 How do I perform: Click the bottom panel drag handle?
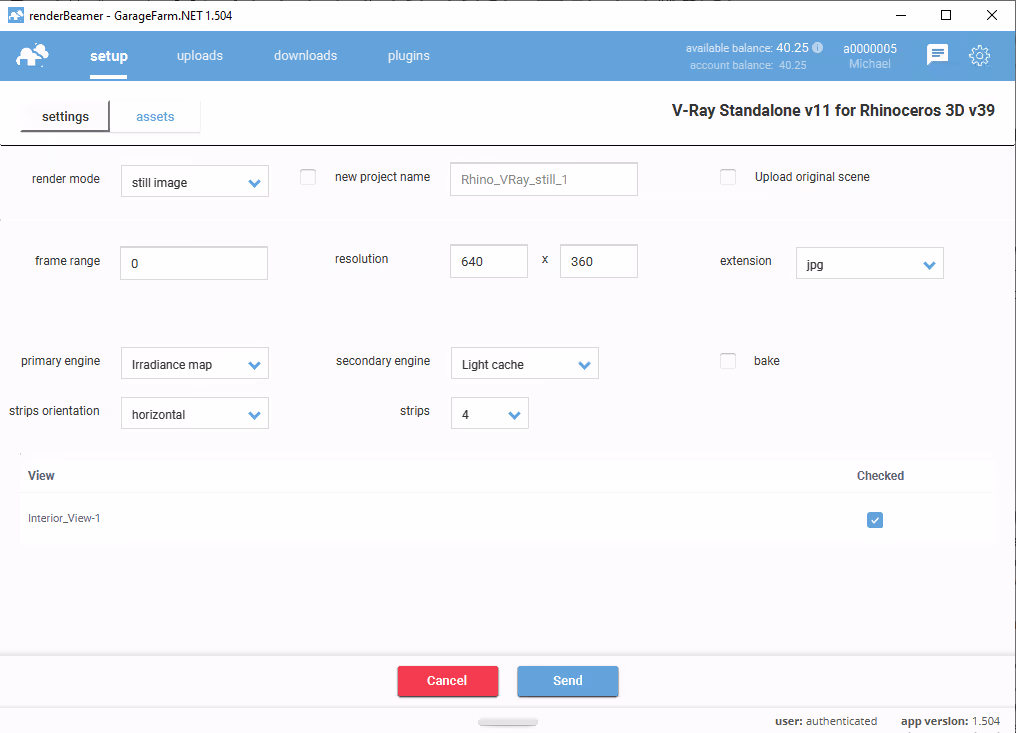pyautogui.click(x=508, y=722)
